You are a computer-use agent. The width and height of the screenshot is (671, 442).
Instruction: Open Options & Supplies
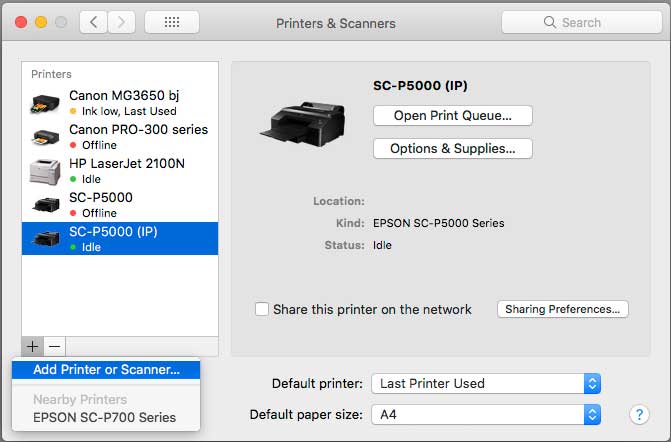(x=453, y=148)
